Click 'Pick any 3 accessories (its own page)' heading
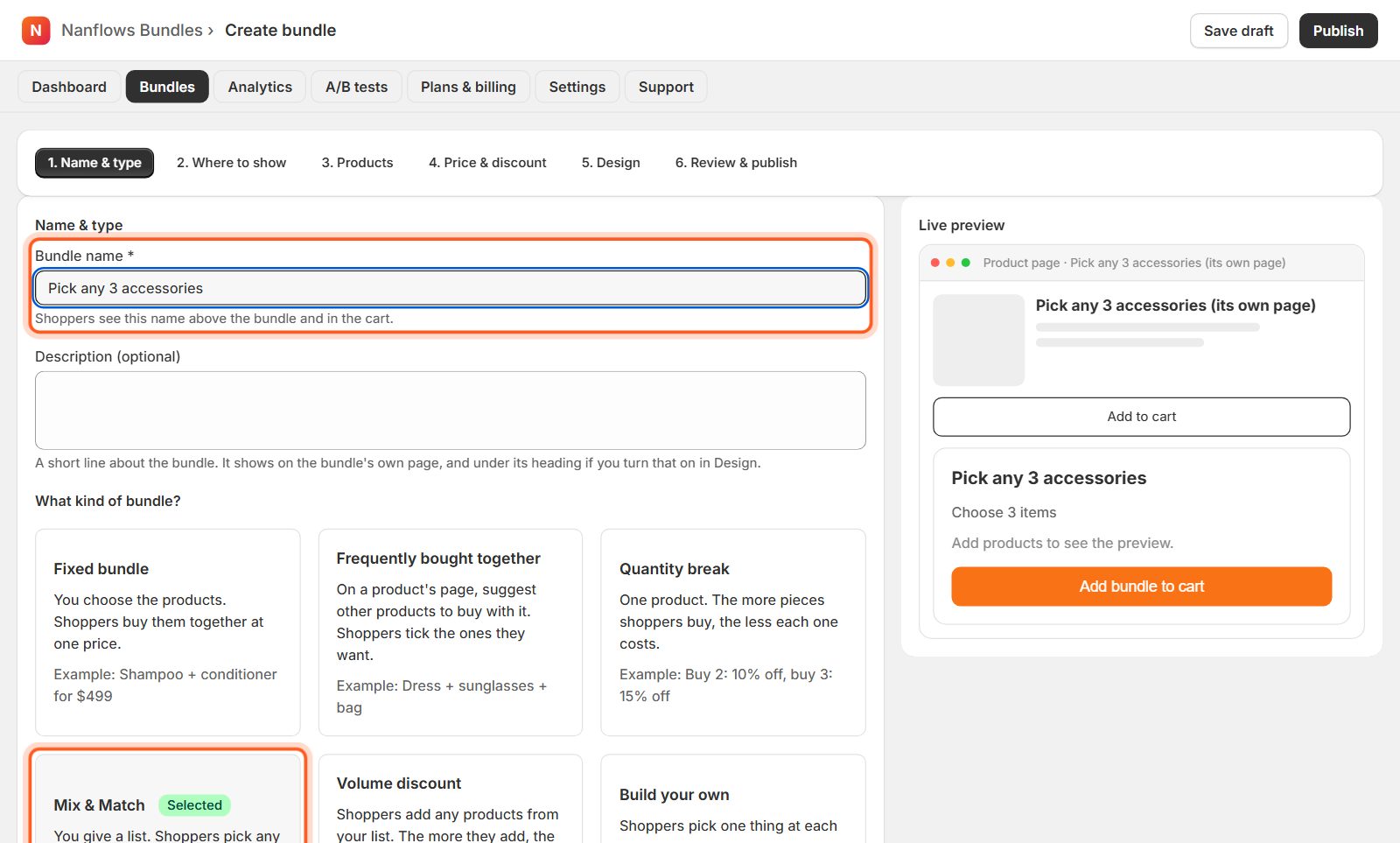The height and width of the screenshot is (843, 1400). 1176,306
